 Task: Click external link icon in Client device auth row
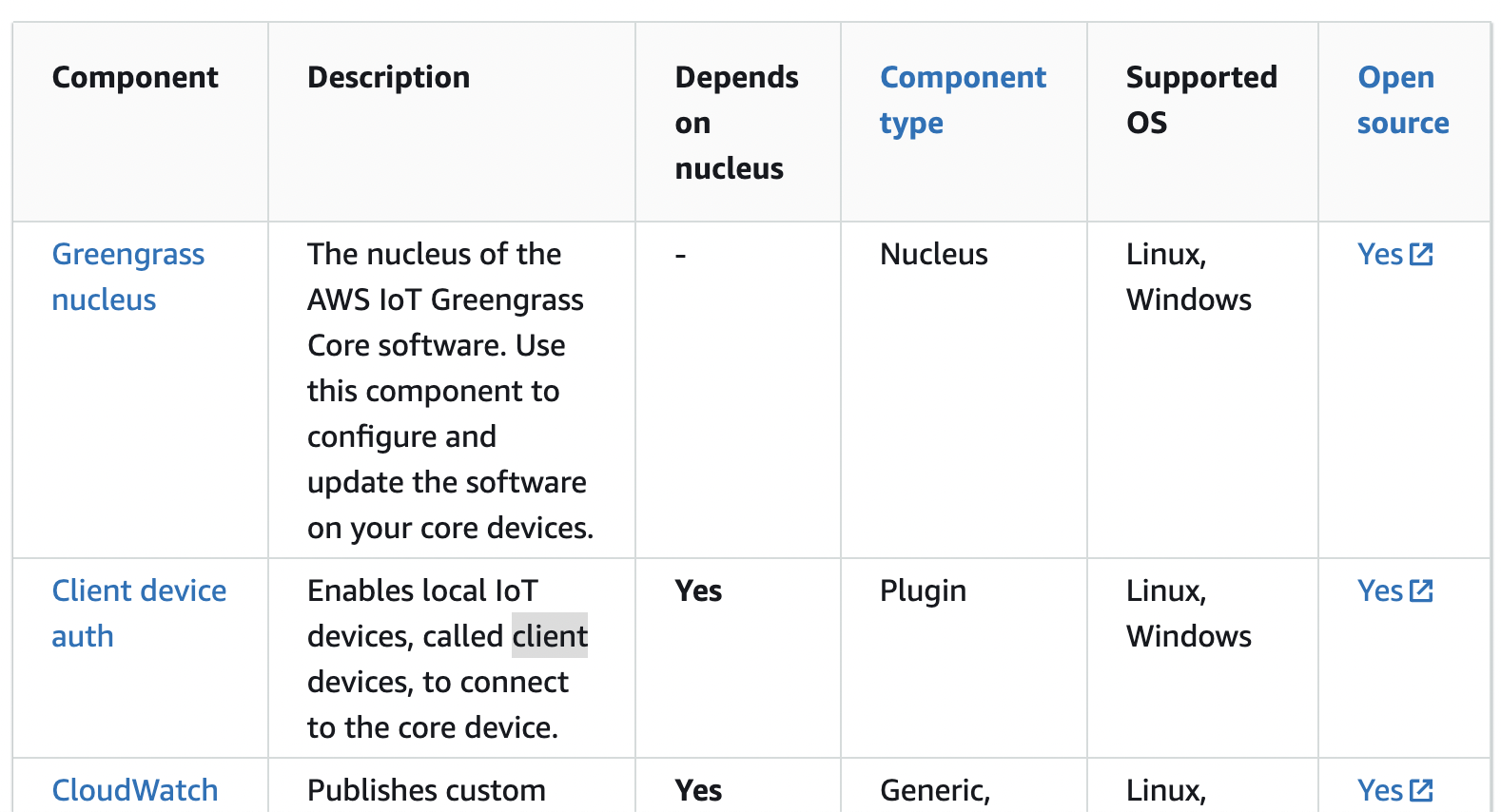coord(1421,590)
